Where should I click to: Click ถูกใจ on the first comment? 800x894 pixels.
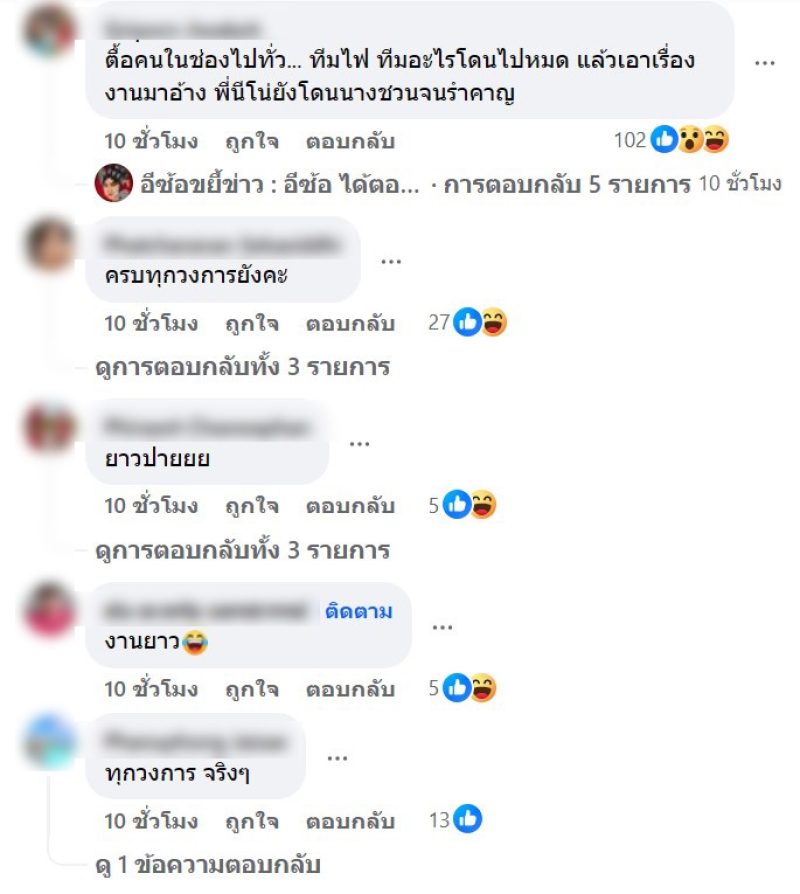(x=251, y=141)
